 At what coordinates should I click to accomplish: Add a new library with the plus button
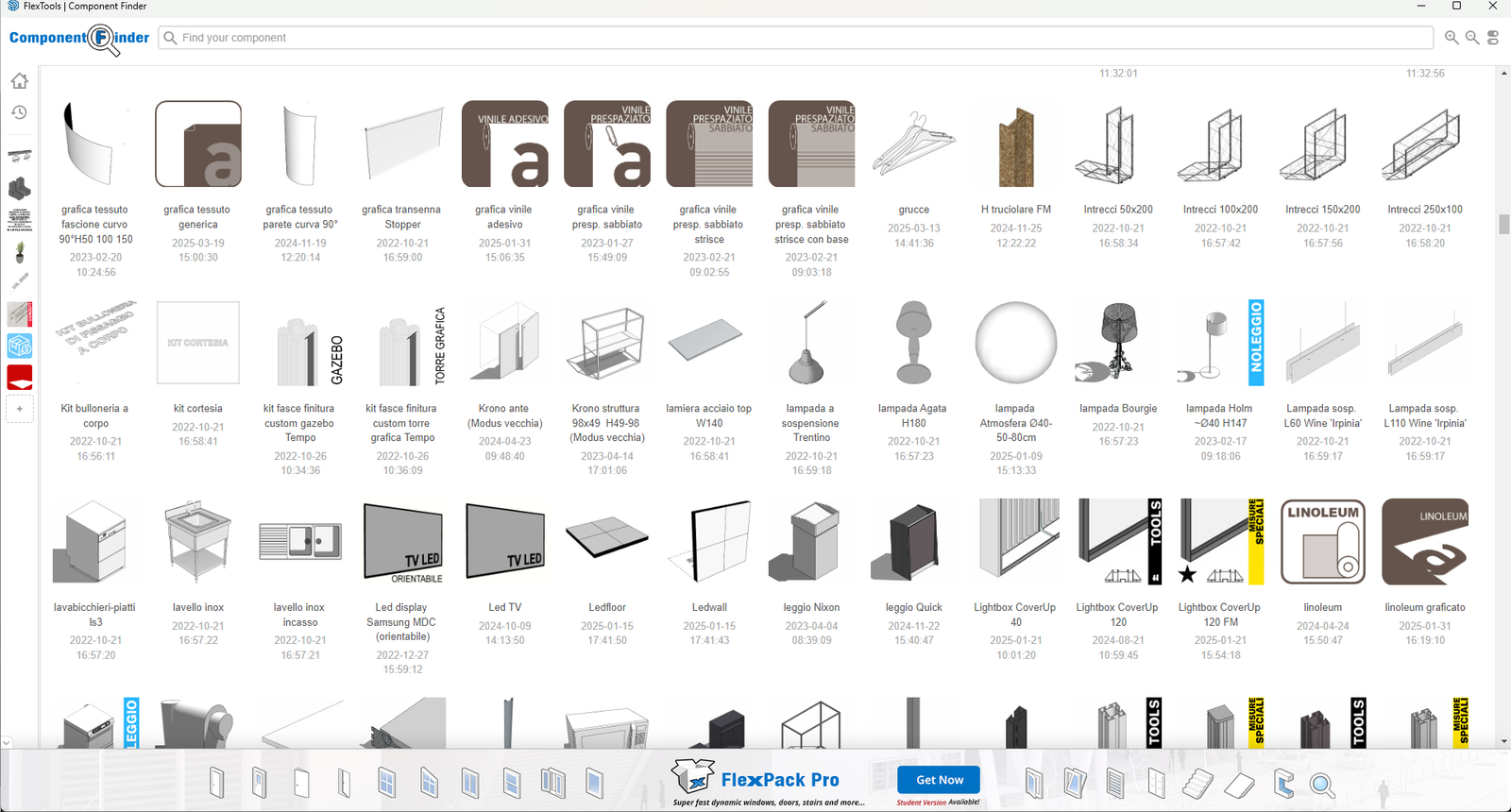[x=20, y=409]
